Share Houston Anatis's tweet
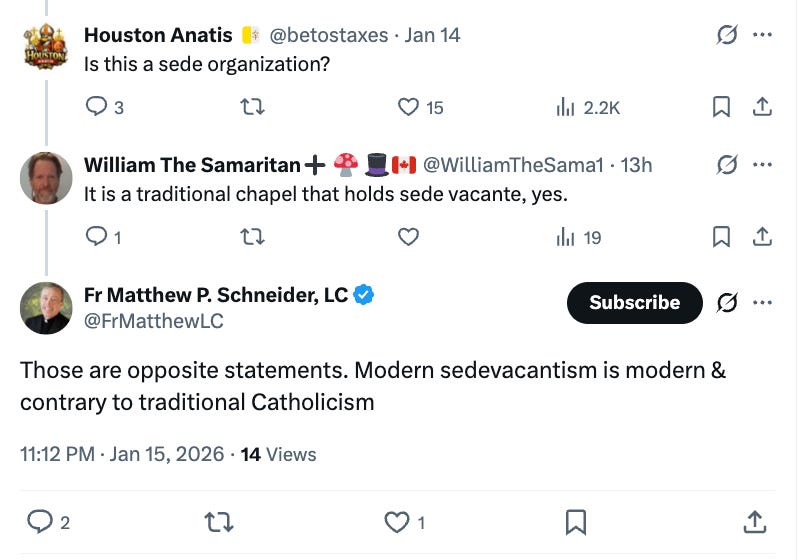Viewport: 799px width, 560px height. tap(761, 107)
